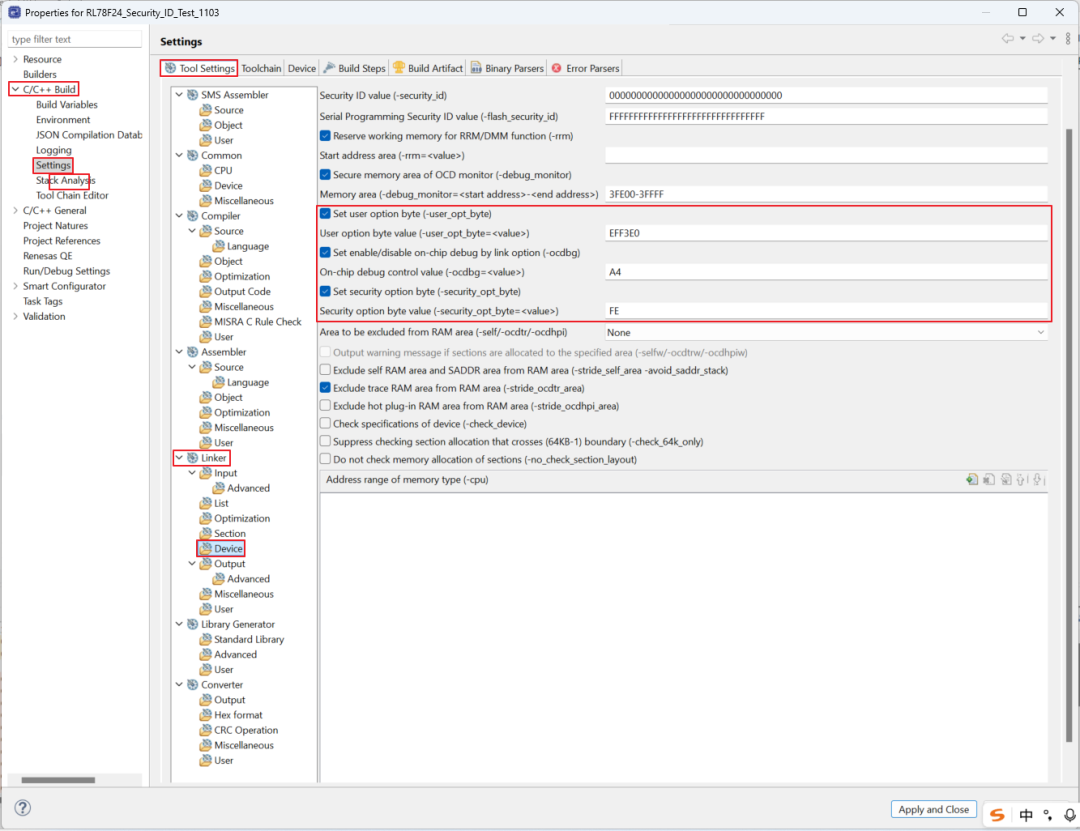Click the horizontal scrollbar under the category list

pos(58,780)
